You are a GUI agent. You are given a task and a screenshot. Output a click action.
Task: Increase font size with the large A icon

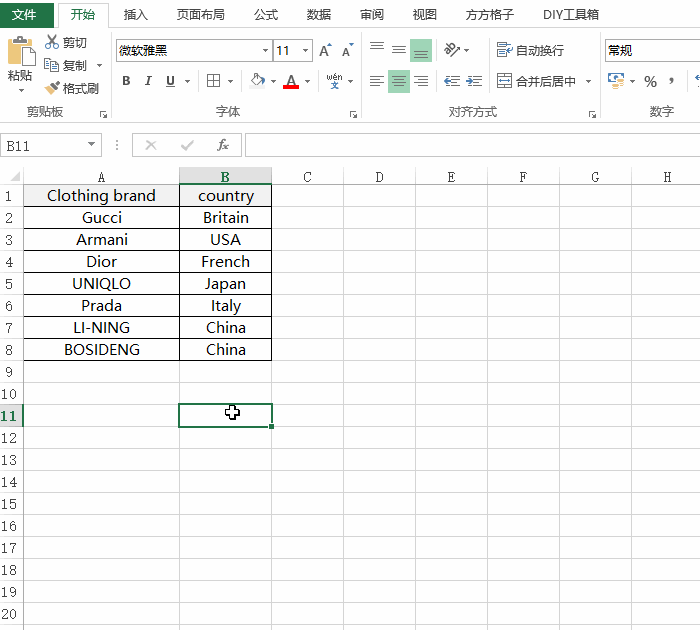[325, 50]
